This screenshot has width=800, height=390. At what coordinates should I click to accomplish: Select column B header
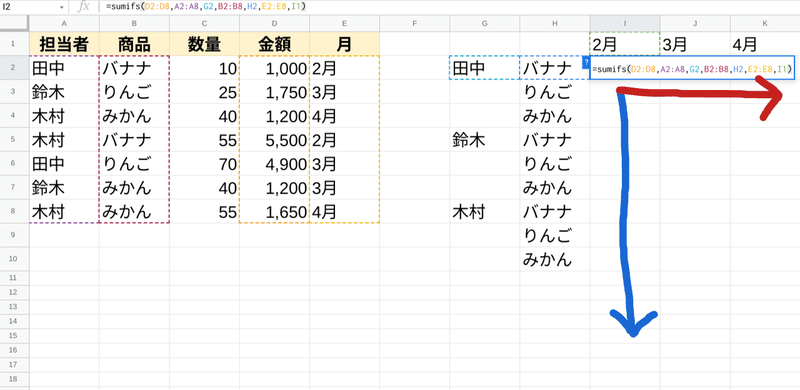[134, 23]
